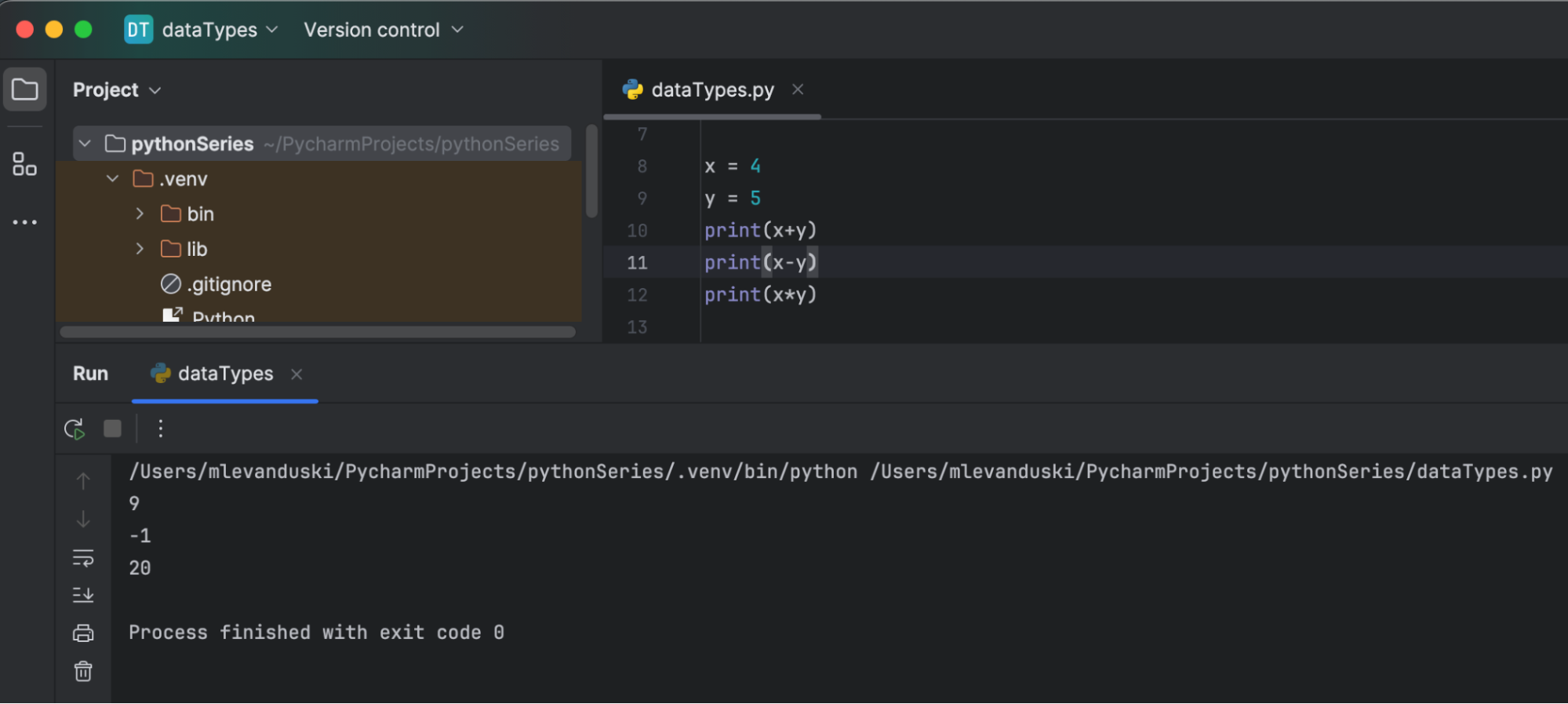Click the bin folder icon

tap(171, 213)
